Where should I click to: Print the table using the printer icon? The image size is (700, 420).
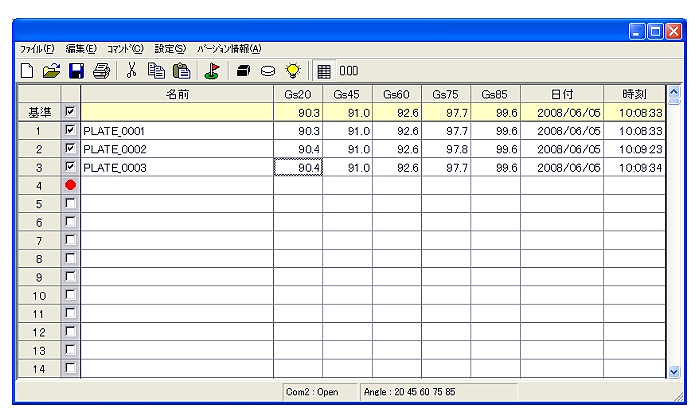pos(100,71)
